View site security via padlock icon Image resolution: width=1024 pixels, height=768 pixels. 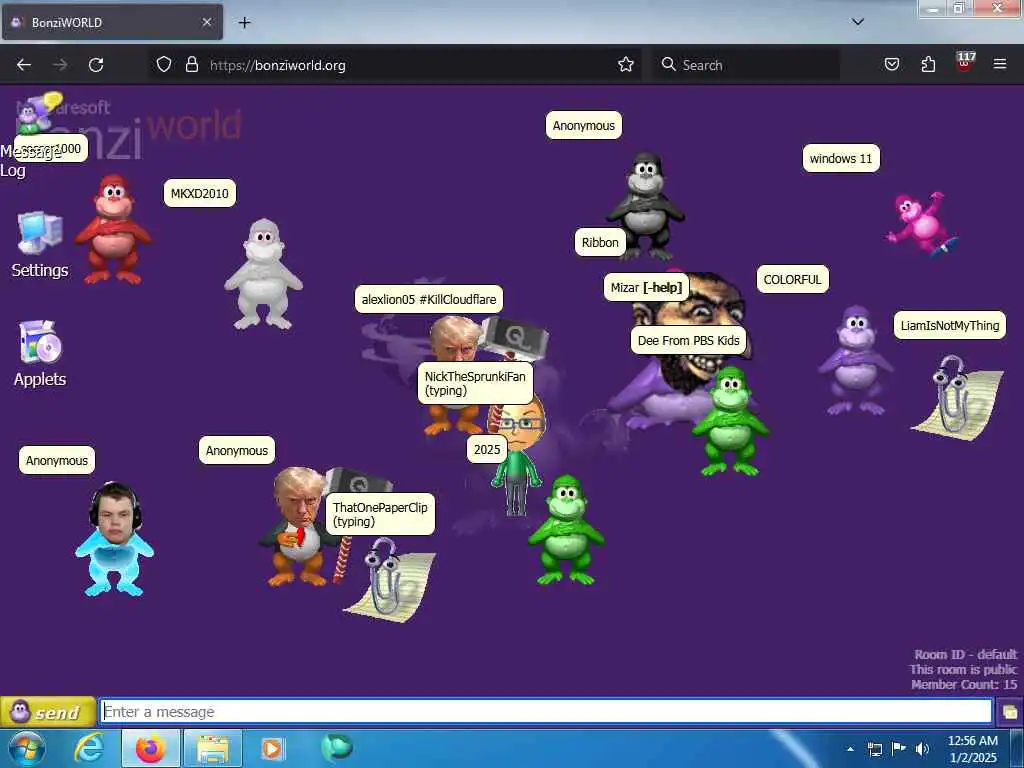click(191, 65)
